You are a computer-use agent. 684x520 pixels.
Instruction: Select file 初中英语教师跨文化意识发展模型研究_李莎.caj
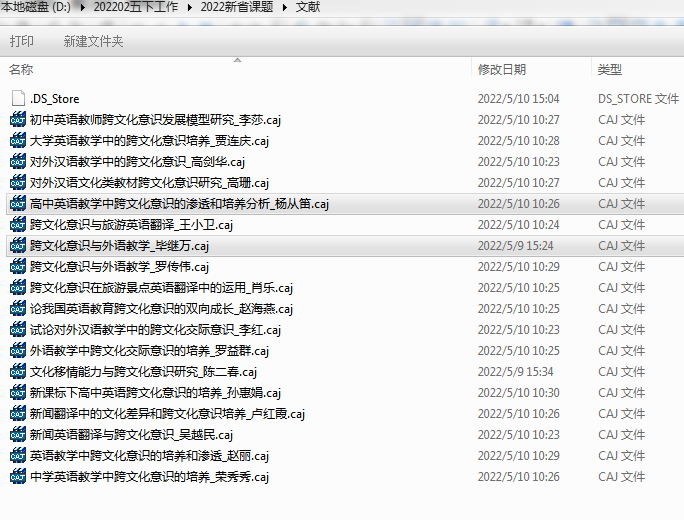click(x=155, y=120)
